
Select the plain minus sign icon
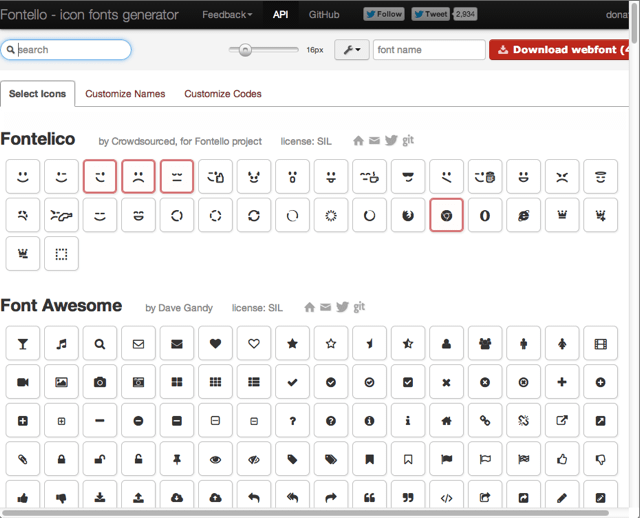[100, 420]
